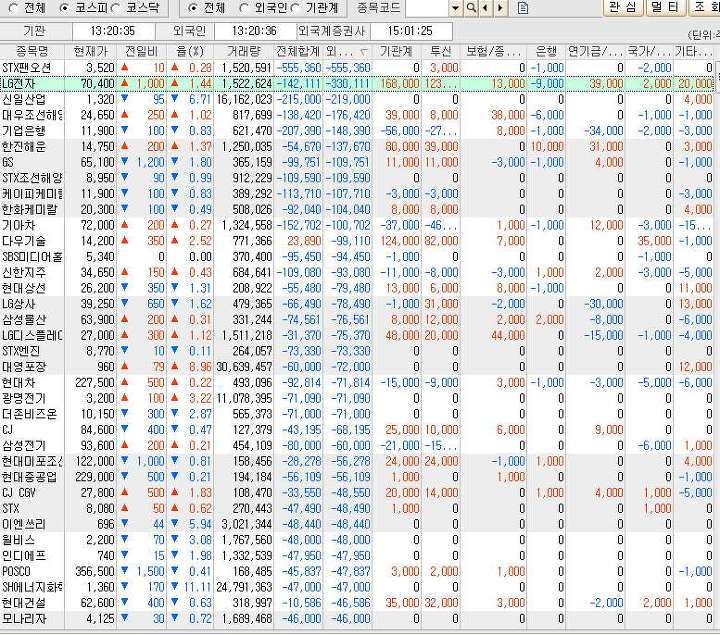Select the POSCO stock name
The width and height of the screenshot is (720, 635).
(x=17, y=571)
